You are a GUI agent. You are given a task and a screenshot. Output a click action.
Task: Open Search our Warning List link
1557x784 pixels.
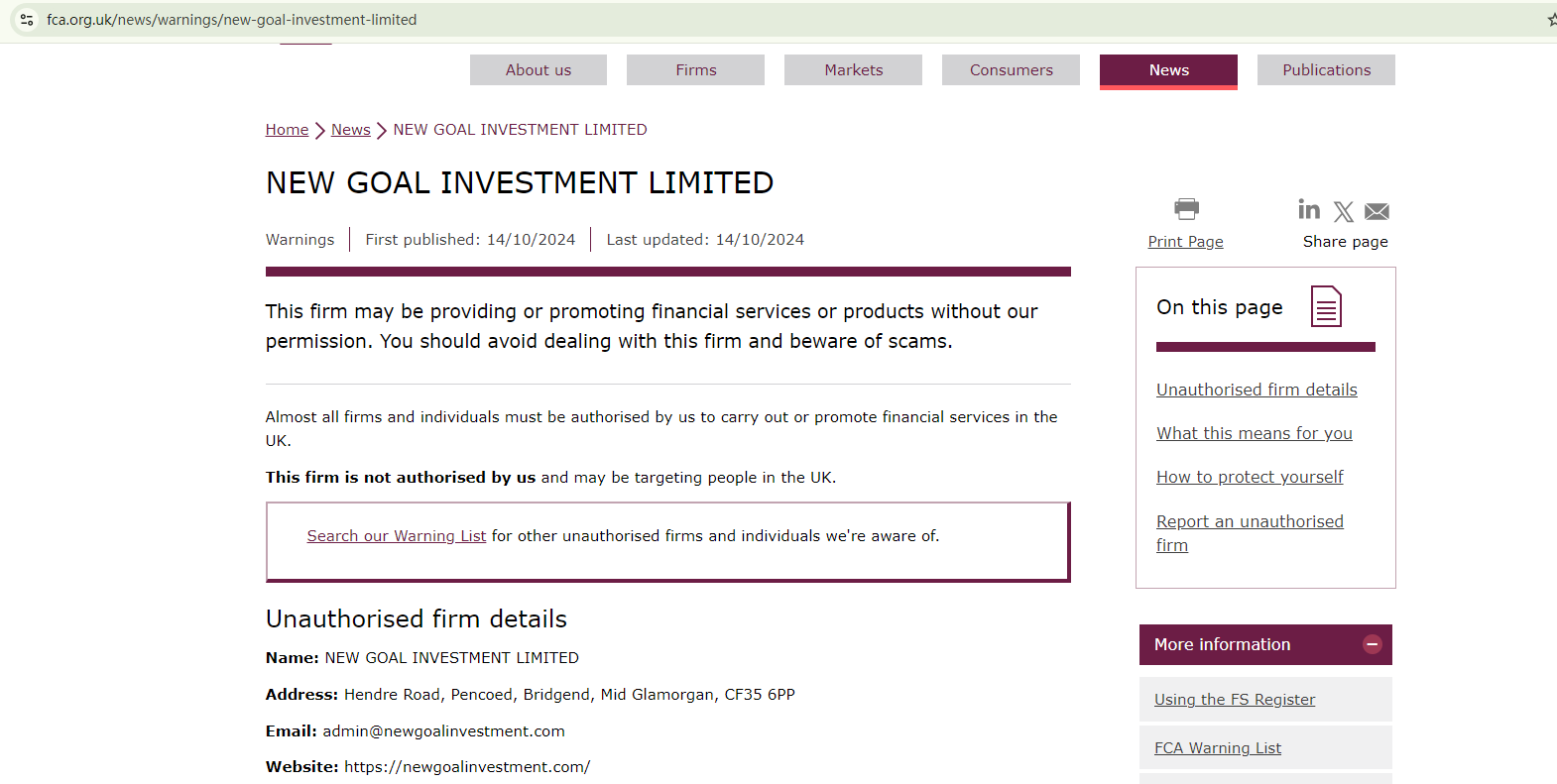[x=396, y=536]
